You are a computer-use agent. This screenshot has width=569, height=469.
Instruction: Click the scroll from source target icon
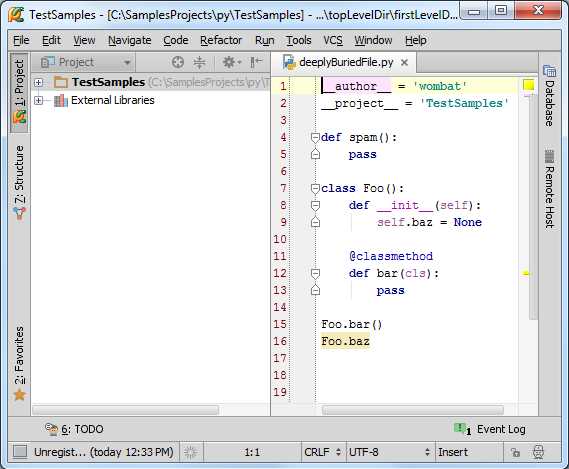(x=177, y=62)
